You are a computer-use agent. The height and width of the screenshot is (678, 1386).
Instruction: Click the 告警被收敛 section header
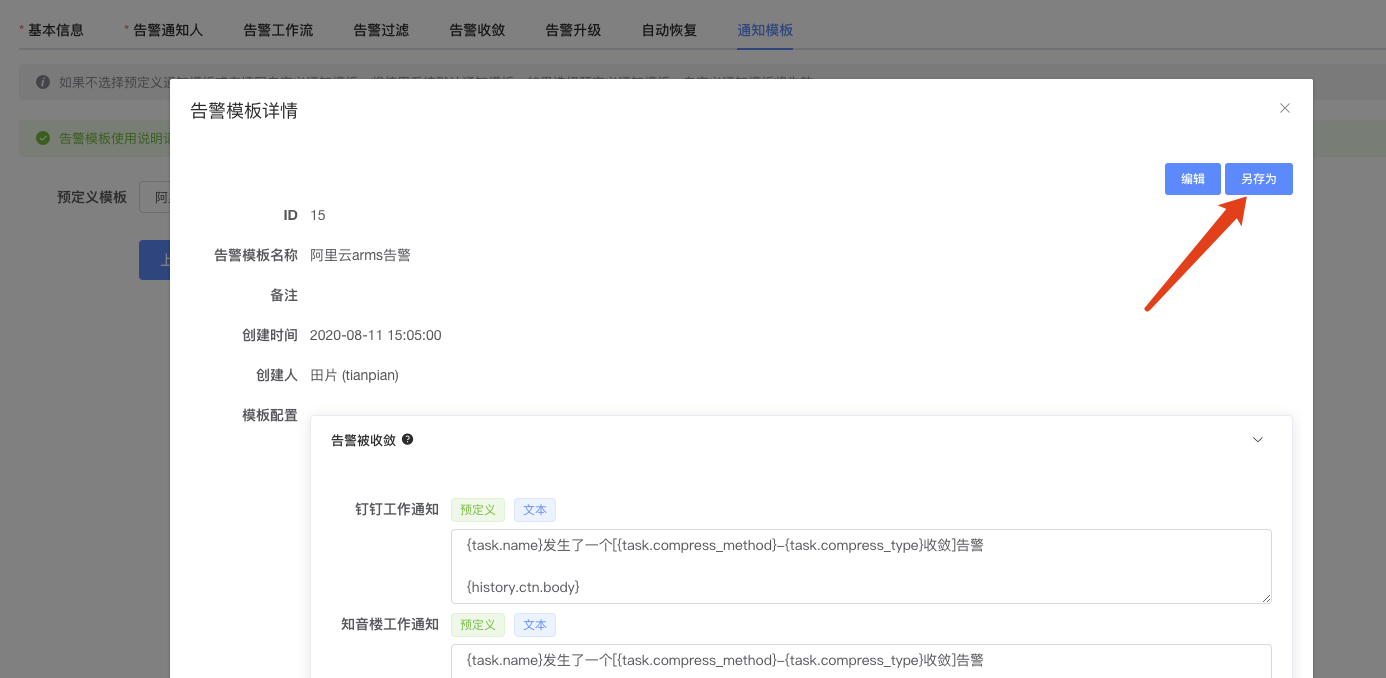[x=801, y=440]
